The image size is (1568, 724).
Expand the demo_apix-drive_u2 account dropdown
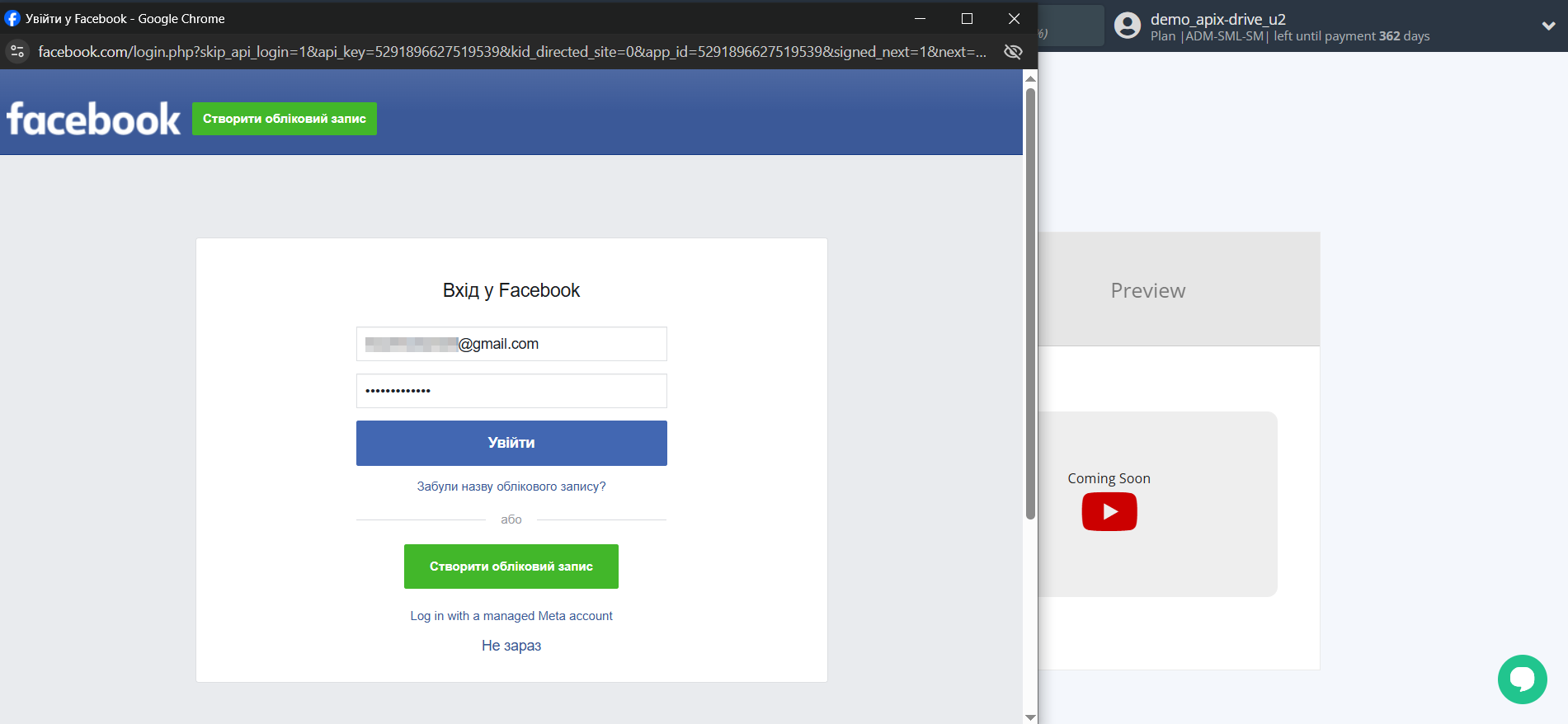coord(1548,26)
